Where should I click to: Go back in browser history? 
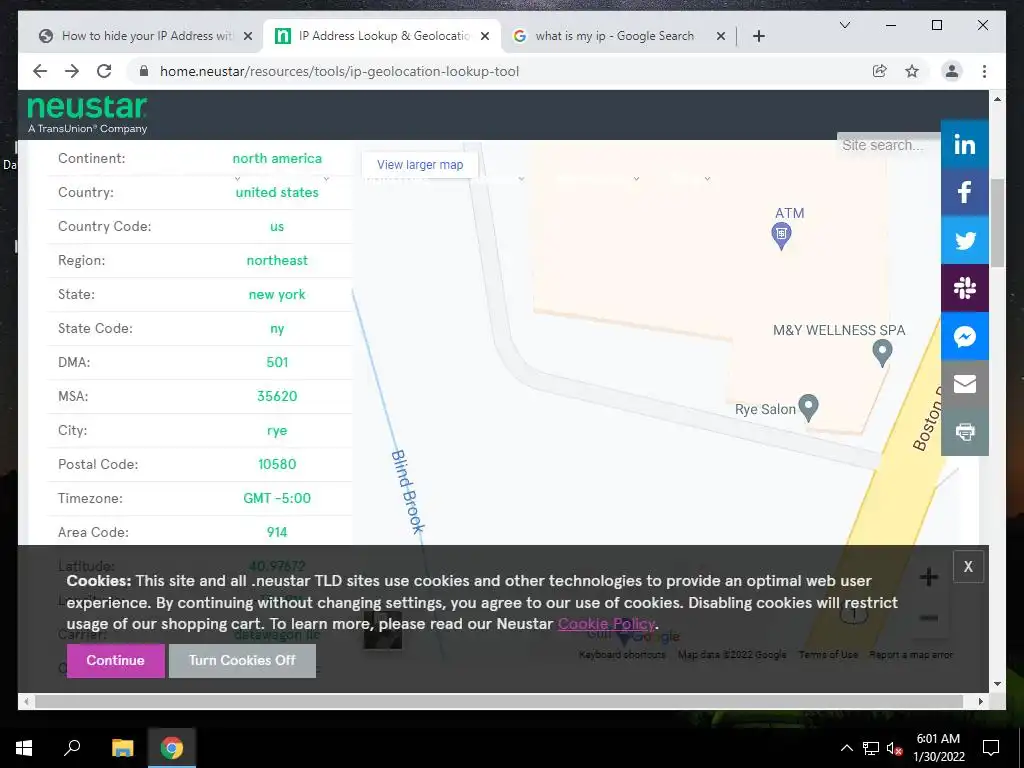40,71
